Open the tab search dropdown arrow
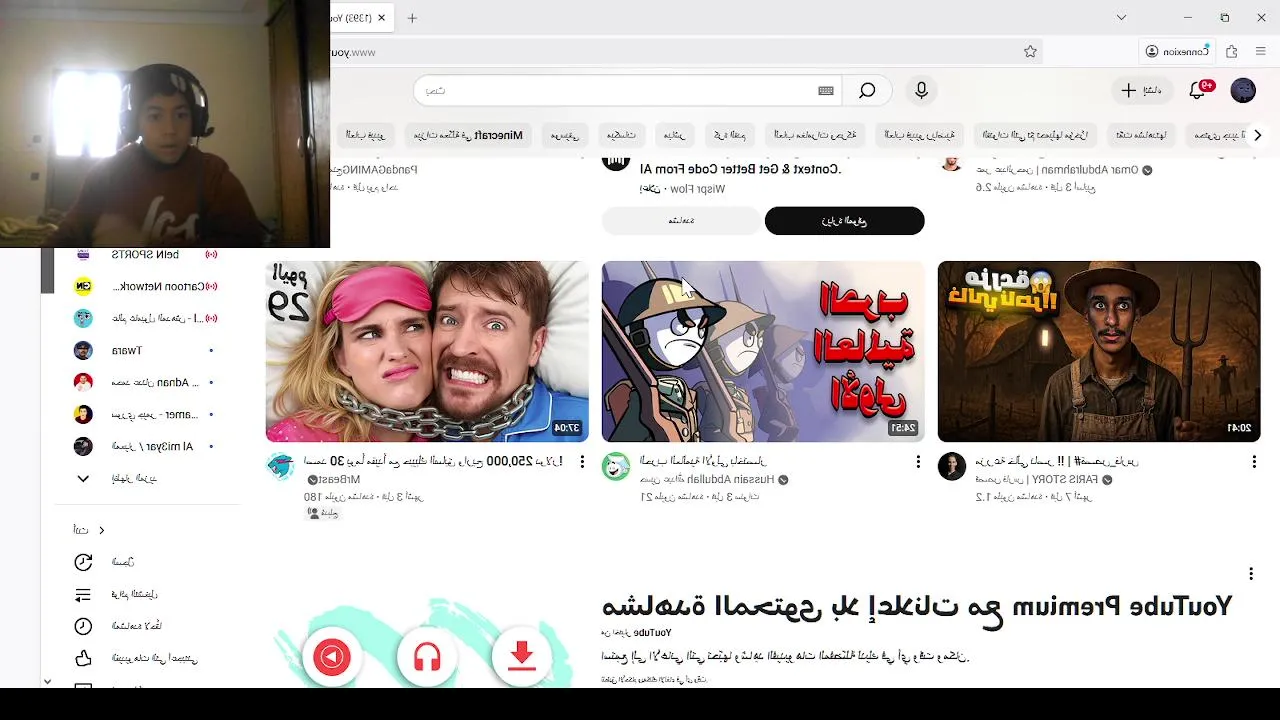The image size is (1280, 720). [x=1121, y=18]
